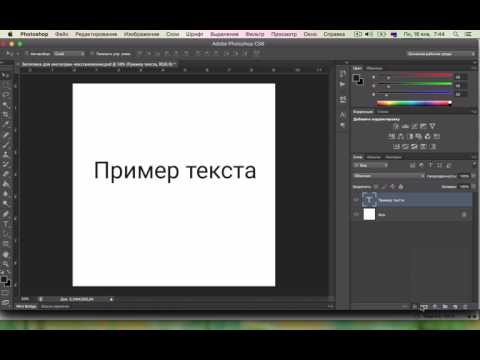Toggle the lock transparent pixels option
The height and width of the screenshot is (360, 480).
[x=376, y=187]
